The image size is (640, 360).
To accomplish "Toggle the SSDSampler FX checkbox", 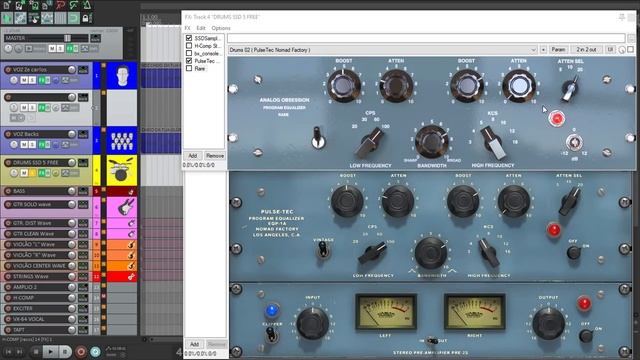I will [189, 38].
